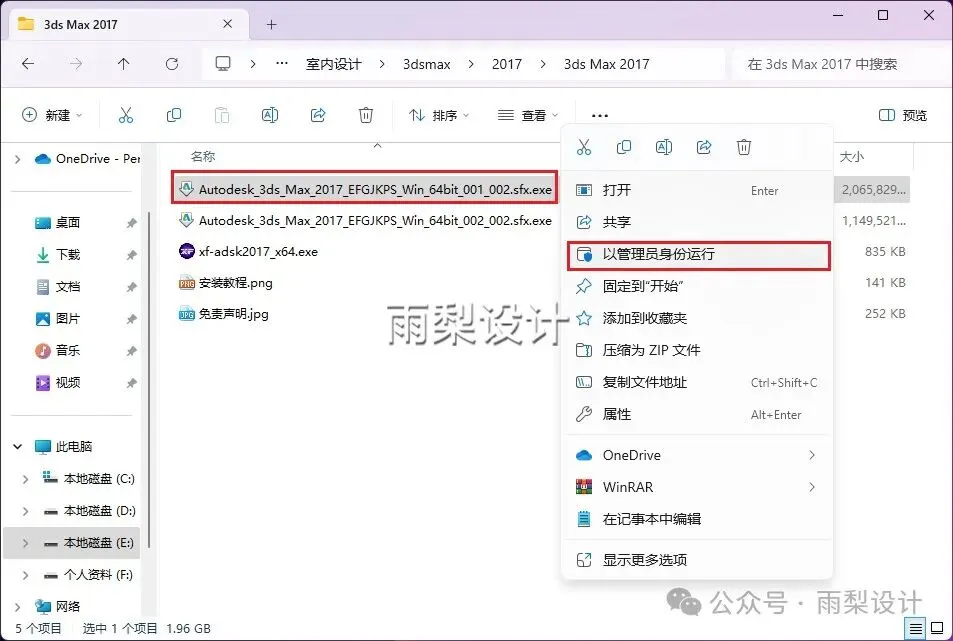
Task: Go up one folder level
Action: click(123, 64)
